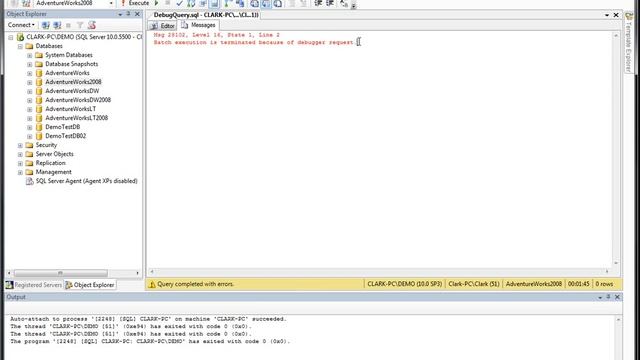Click the '0 rows' status entry
The width and height of the screenshot is (640, 360).
(x=604, y=284)
